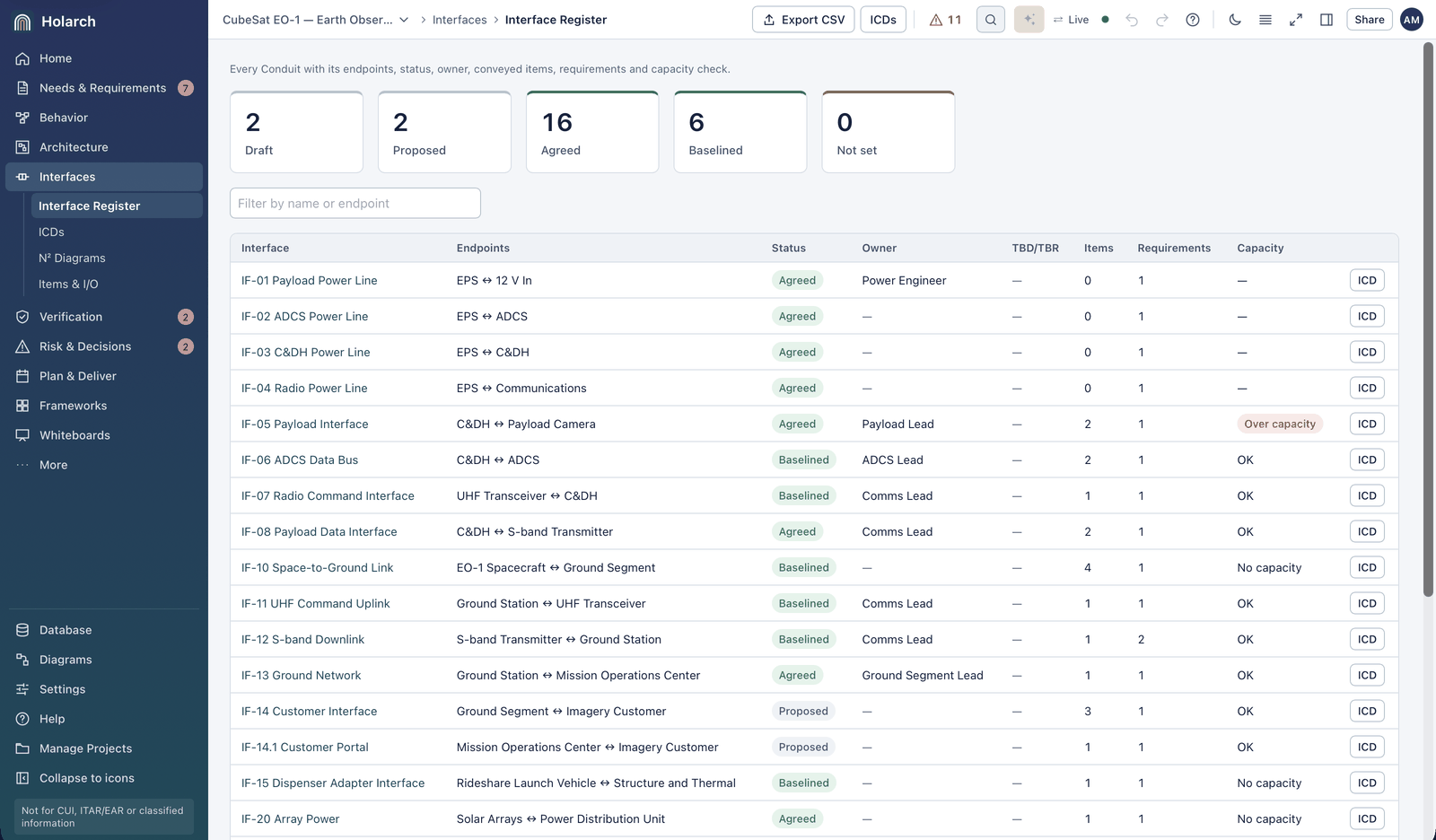Open the density lines menu icon
Viewport: 1436px width, 840px height.
(x=1265, y=20)
